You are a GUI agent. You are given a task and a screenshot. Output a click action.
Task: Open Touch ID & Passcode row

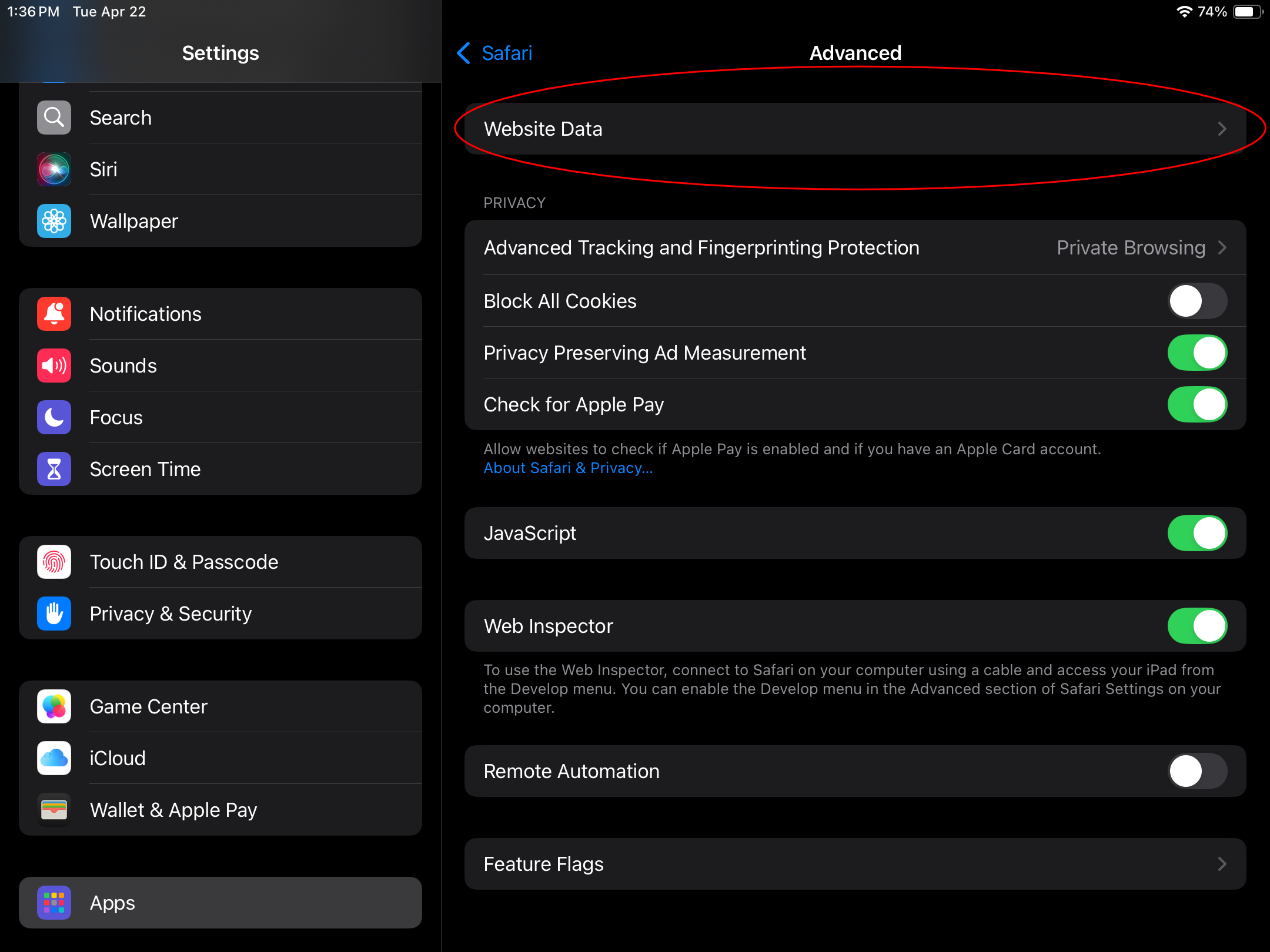click(x=220, y=562)
